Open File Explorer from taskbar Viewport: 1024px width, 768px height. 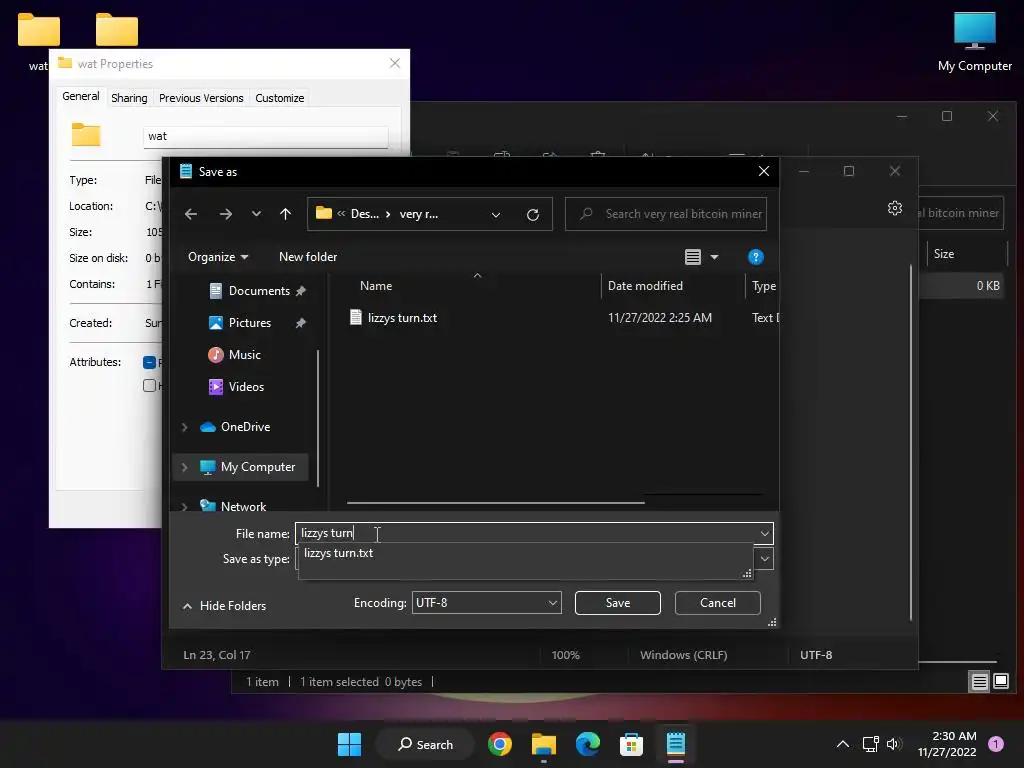click(x=543, y=744)
